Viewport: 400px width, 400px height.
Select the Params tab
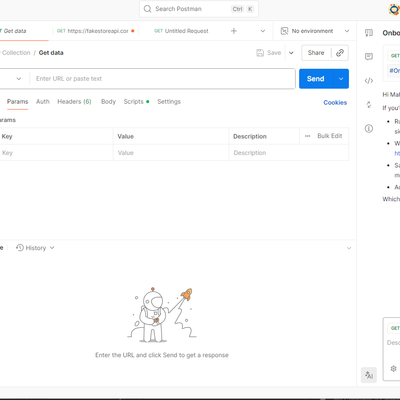pos(18,102)
